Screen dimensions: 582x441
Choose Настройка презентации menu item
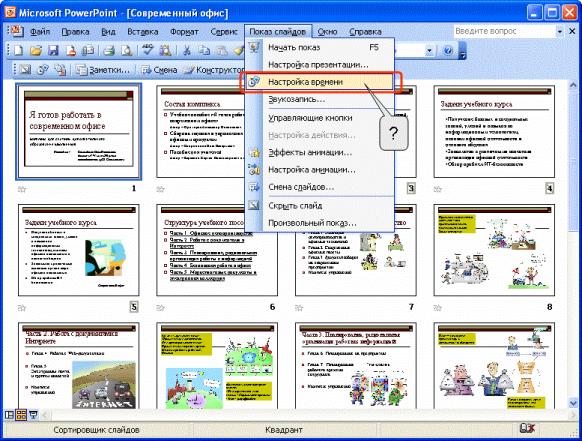coord(319,65)
